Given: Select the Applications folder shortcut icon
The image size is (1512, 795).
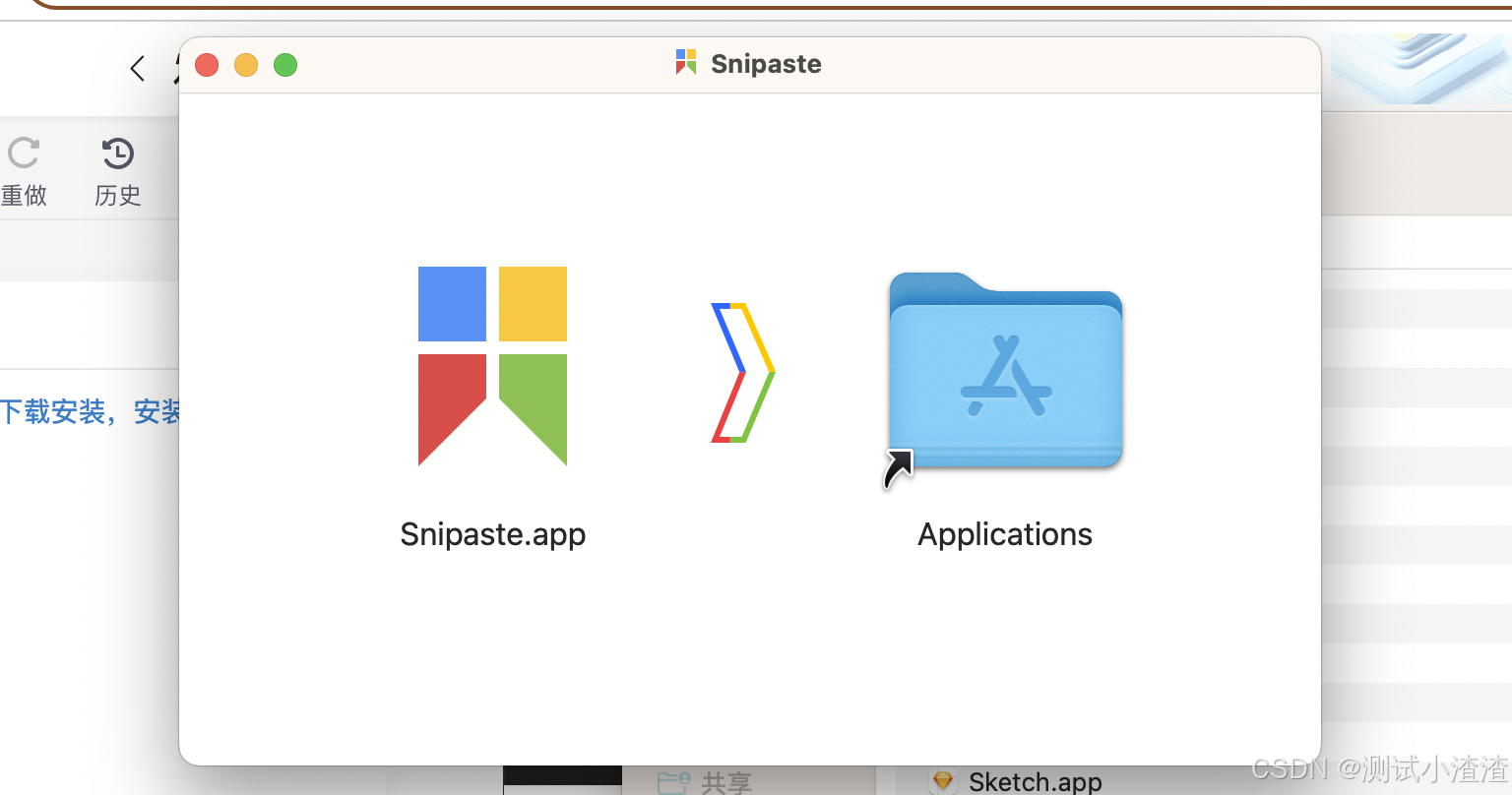Looking at the screenshot, I should [1004, 380].
